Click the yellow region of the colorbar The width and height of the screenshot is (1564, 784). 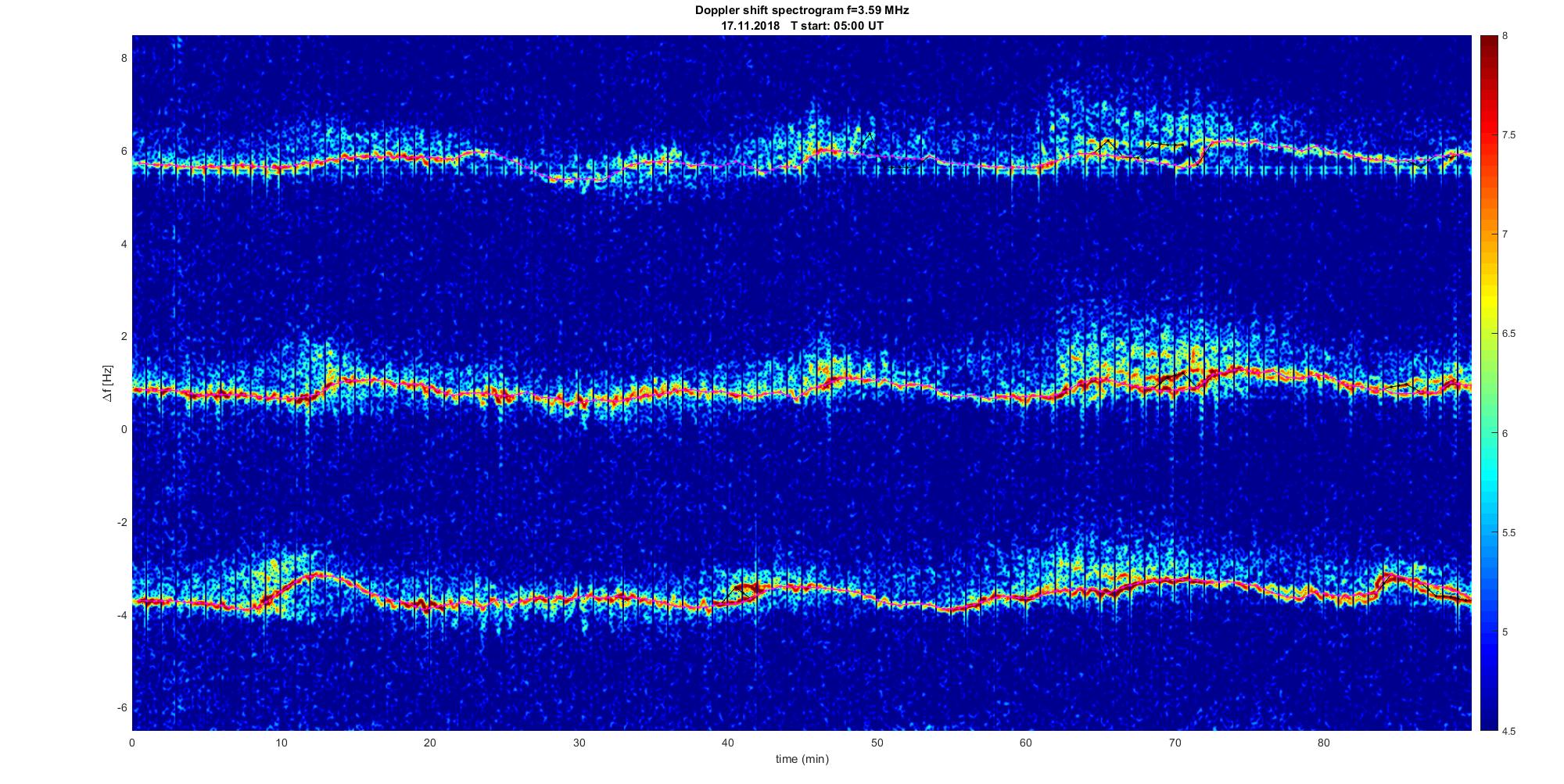pyautogui.click(x=1488, y=301)
